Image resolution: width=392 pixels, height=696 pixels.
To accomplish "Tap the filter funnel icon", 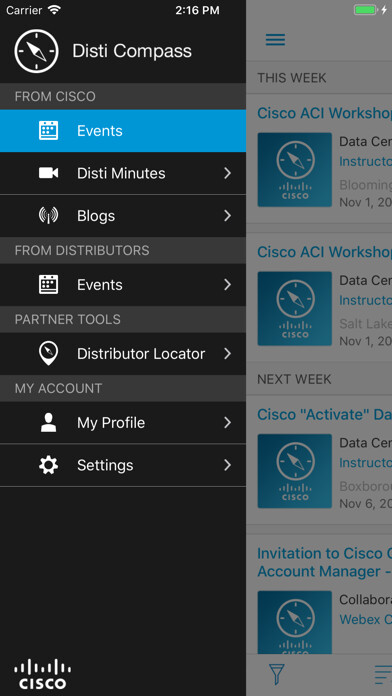I will (277, 675).
